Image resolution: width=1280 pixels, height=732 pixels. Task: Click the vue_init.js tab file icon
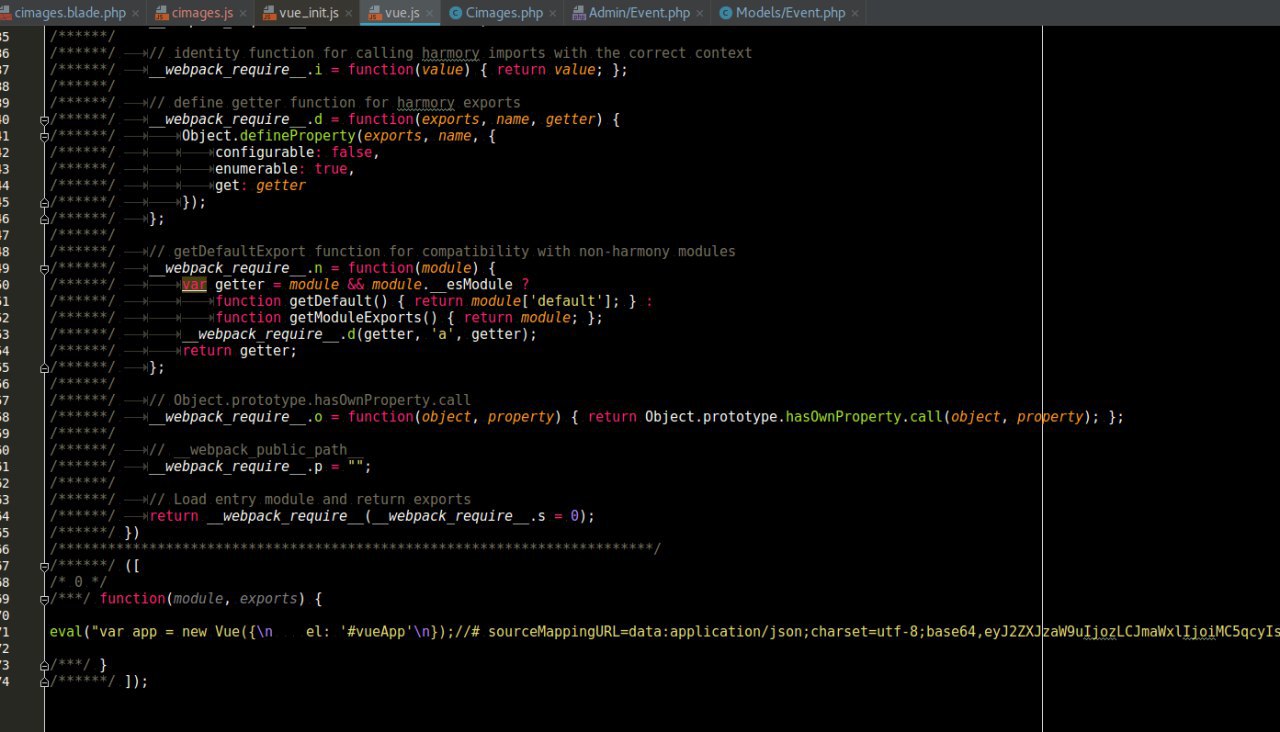[x=268, y=13]
